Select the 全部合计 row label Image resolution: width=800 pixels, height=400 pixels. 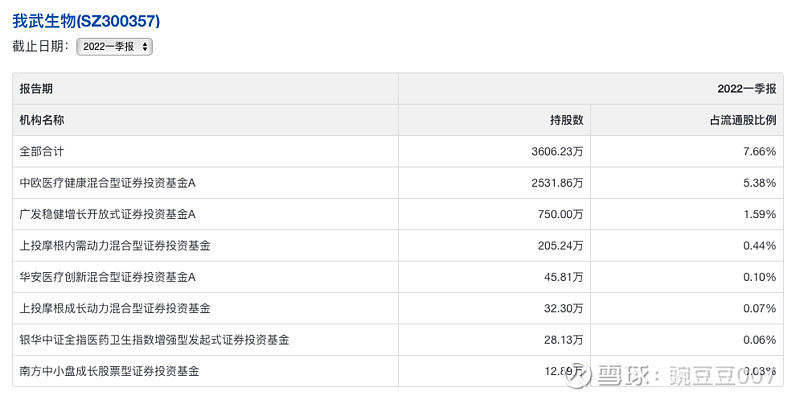[42, 151]
